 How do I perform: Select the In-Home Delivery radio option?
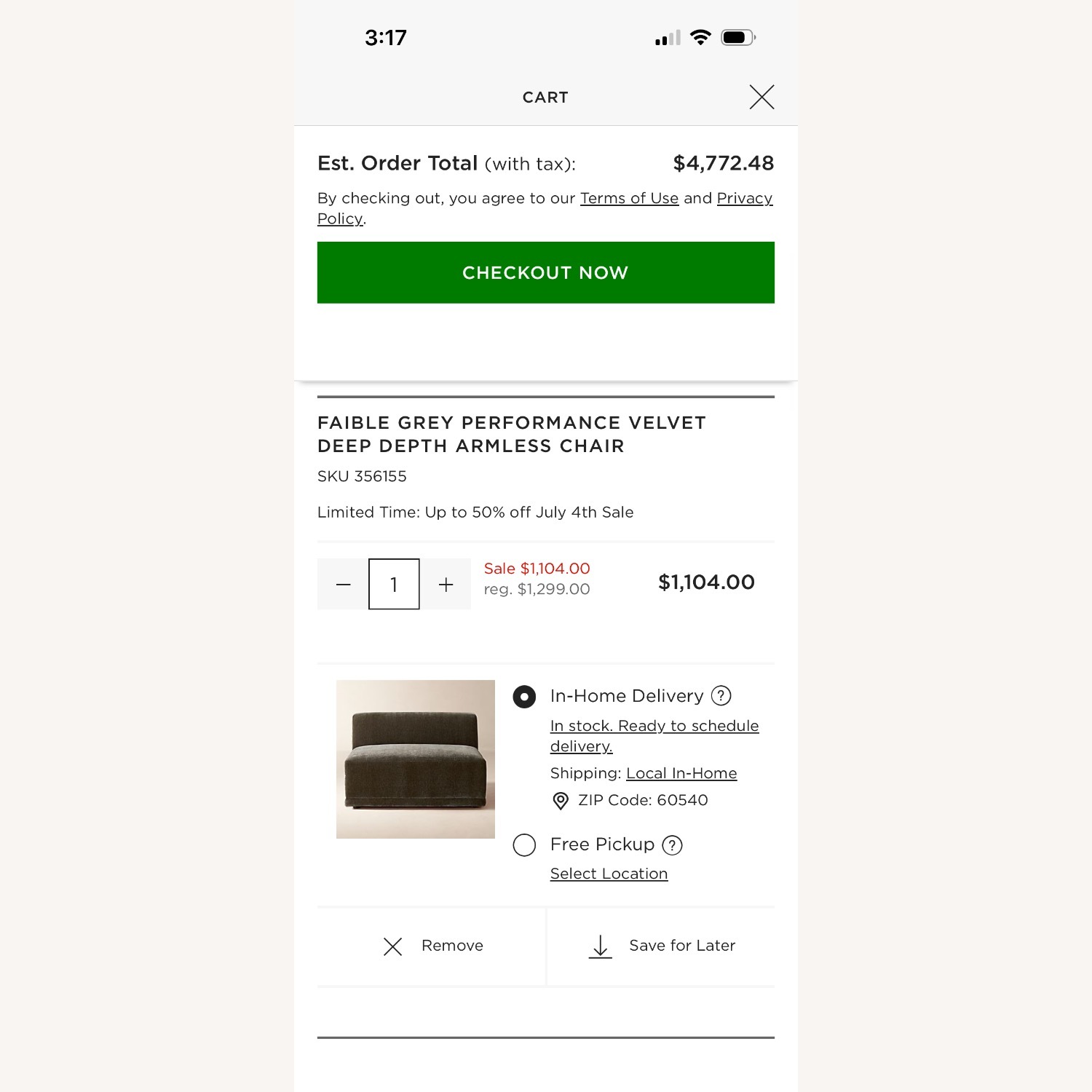(524, 697)
